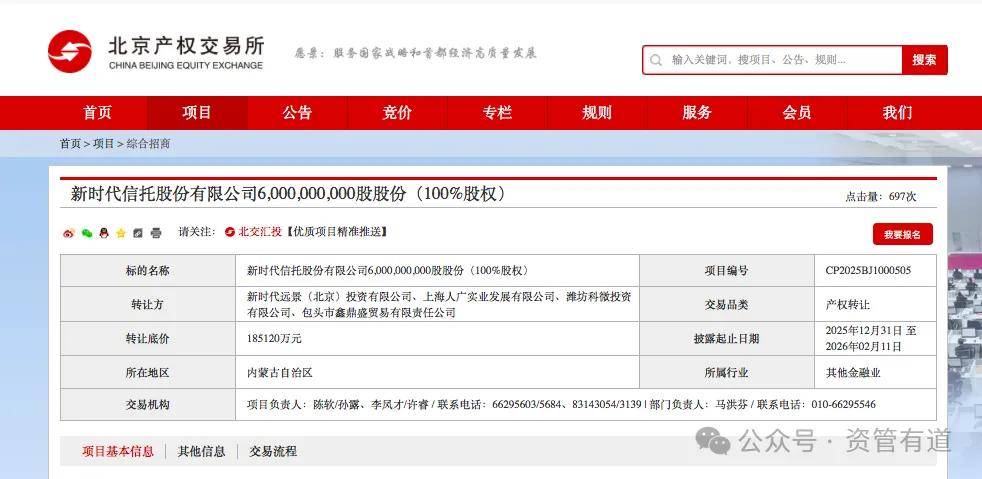
Task: Open the 竞价 navigation menu
Action: [397, 113]
